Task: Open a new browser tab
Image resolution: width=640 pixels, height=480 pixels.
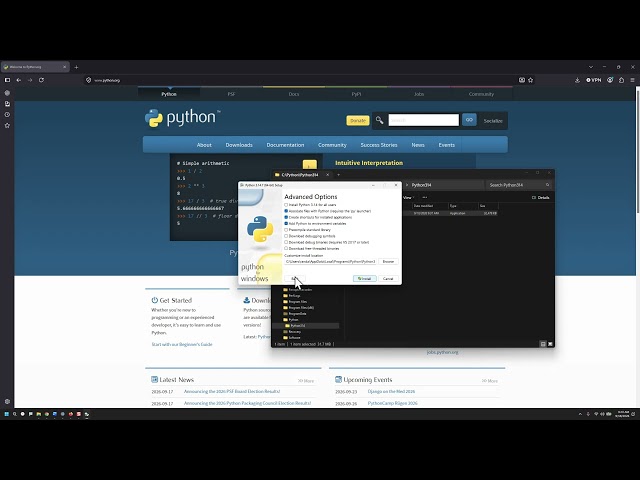Action: click(x=76, y=67)
